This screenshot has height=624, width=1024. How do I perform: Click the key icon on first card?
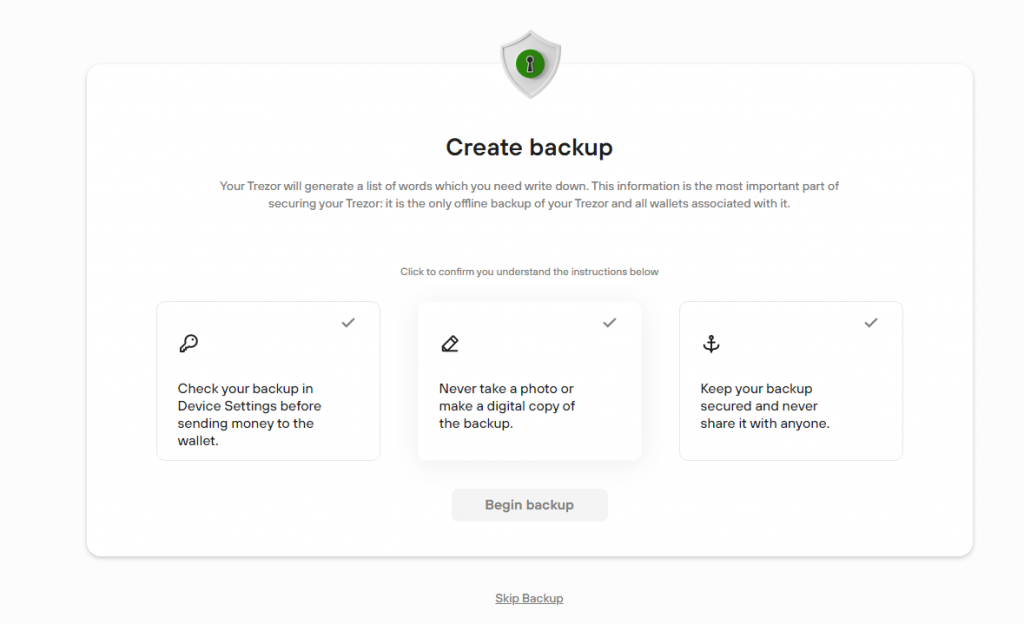(x=189, y=343)
